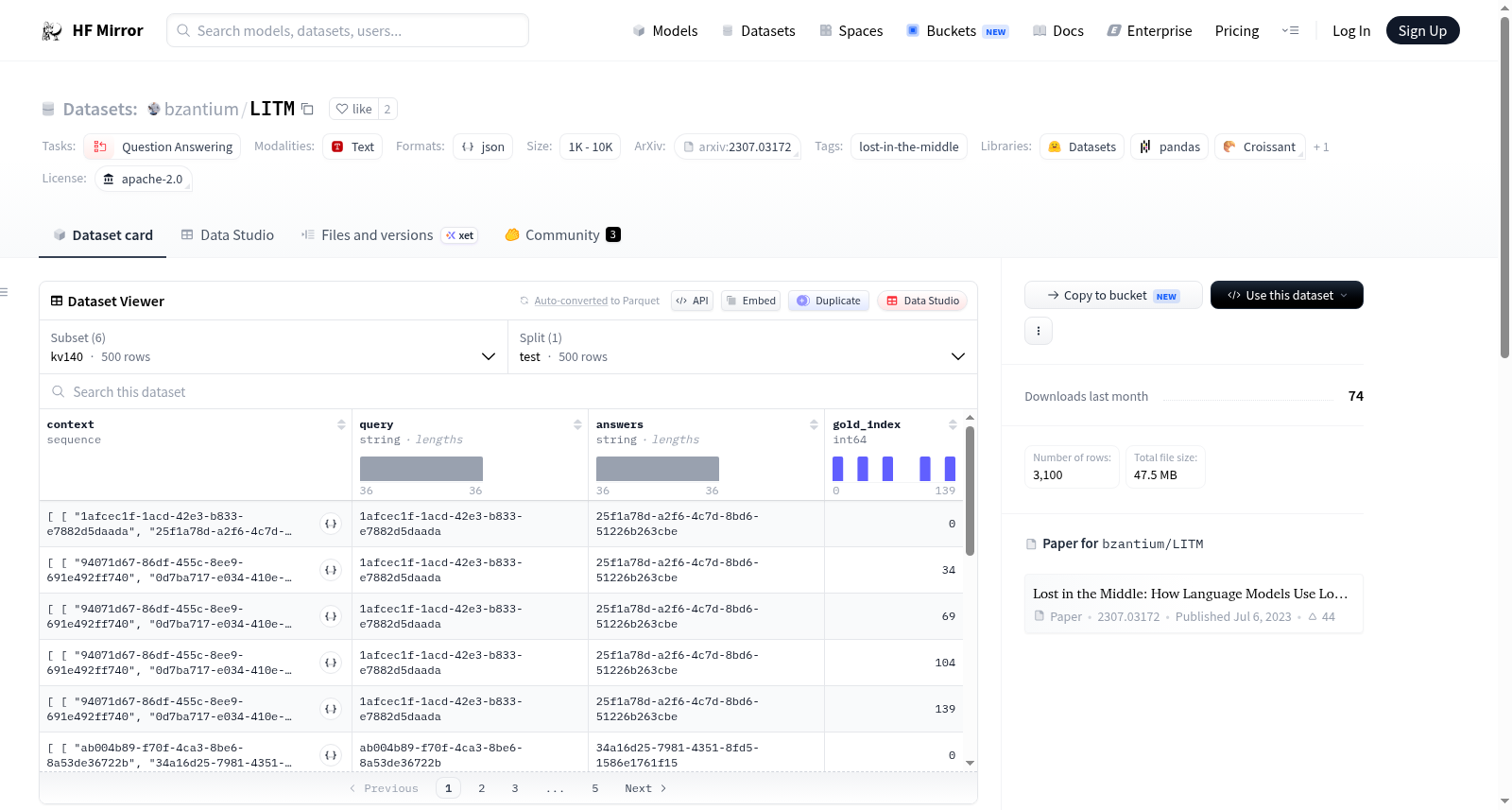The image size is (1512, 810).
Task: Like the LITM dataset
Action: click(x=354, y=109)
